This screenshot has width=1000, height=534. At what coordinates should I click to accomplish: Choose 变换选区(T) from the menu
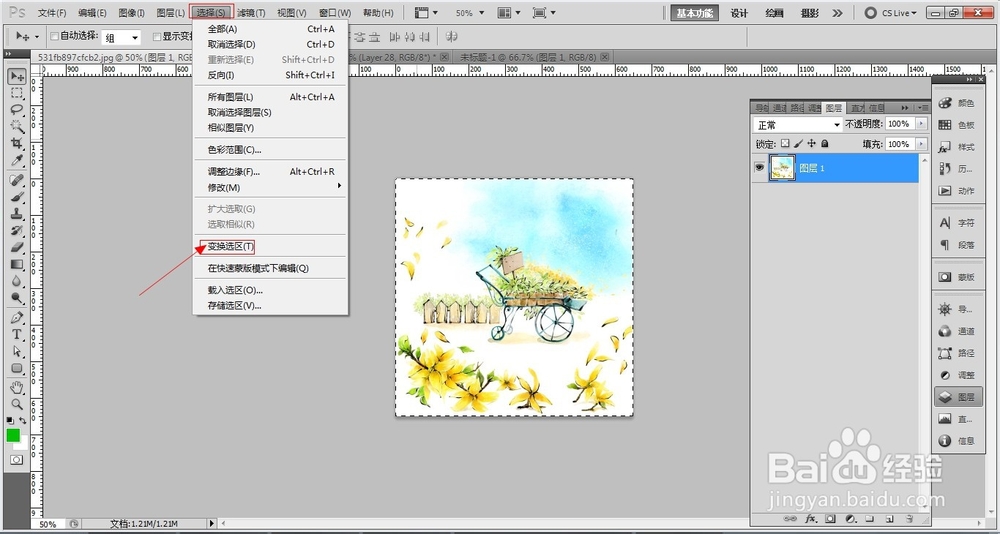click(x=231, y=246)
